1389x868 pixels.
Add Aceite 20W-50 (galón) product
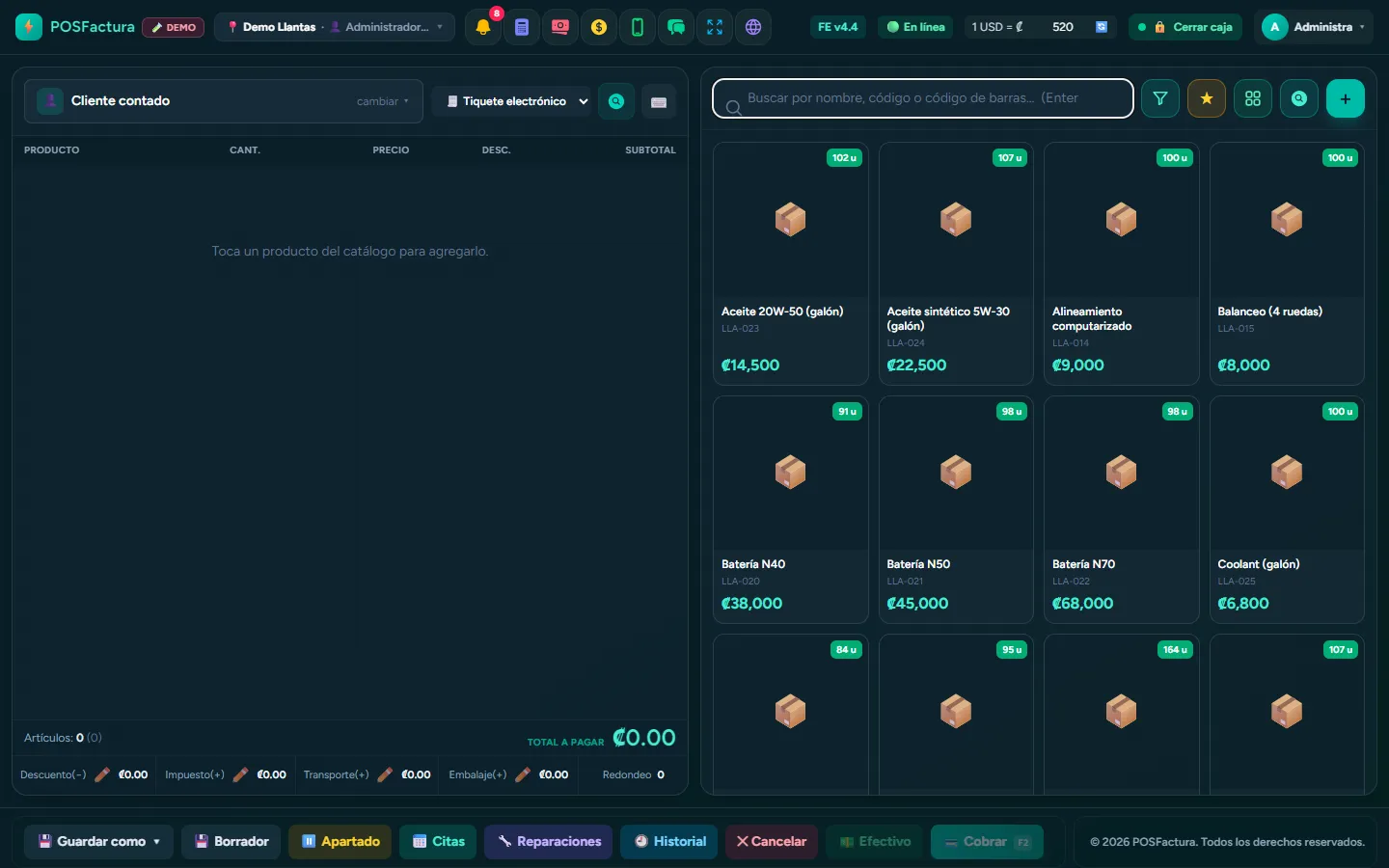click(x=790, y=263)
